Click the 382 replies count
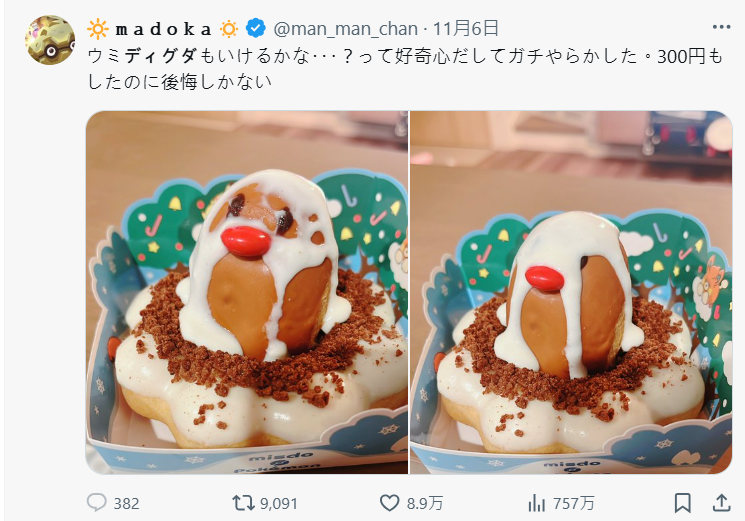Screen dimensions: 745x521 click(x=126, y=503)
